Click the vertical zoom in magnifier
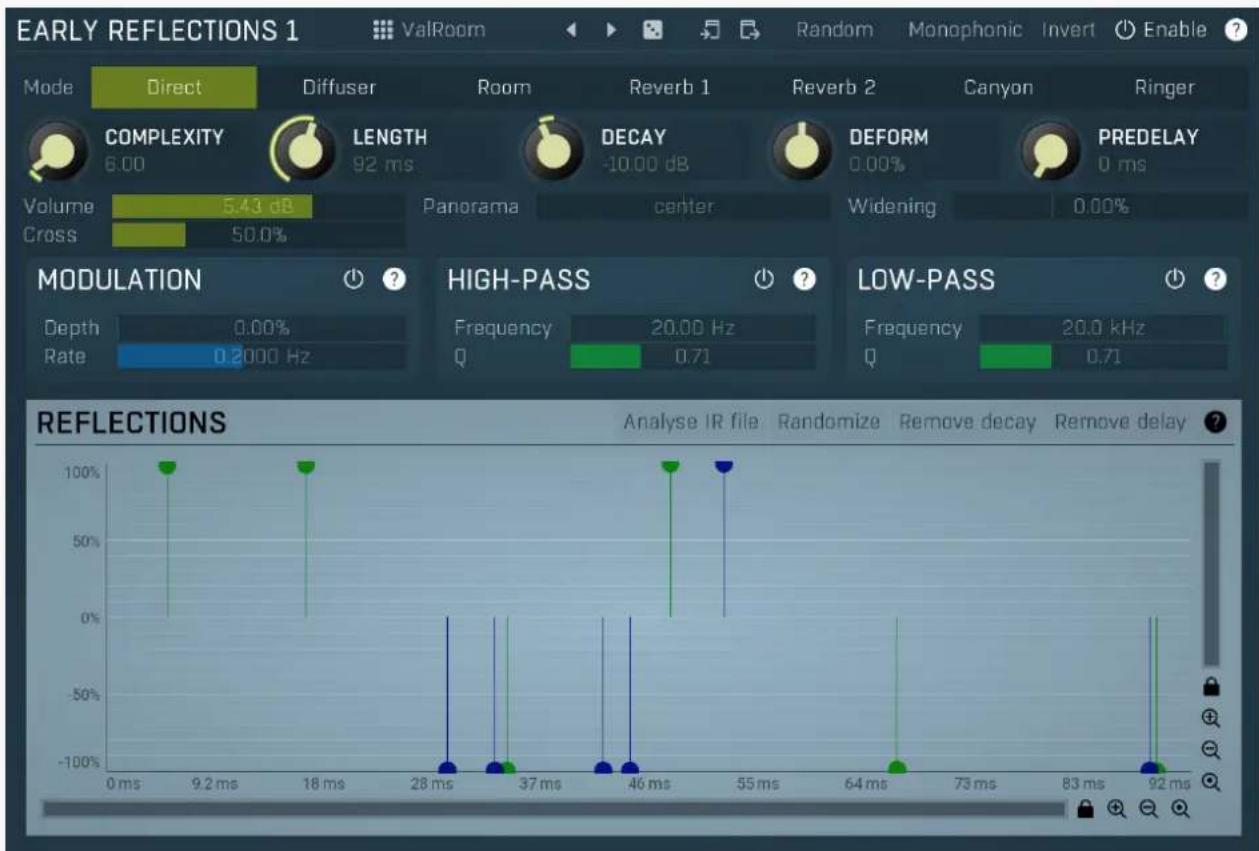 click(1211, 718)
